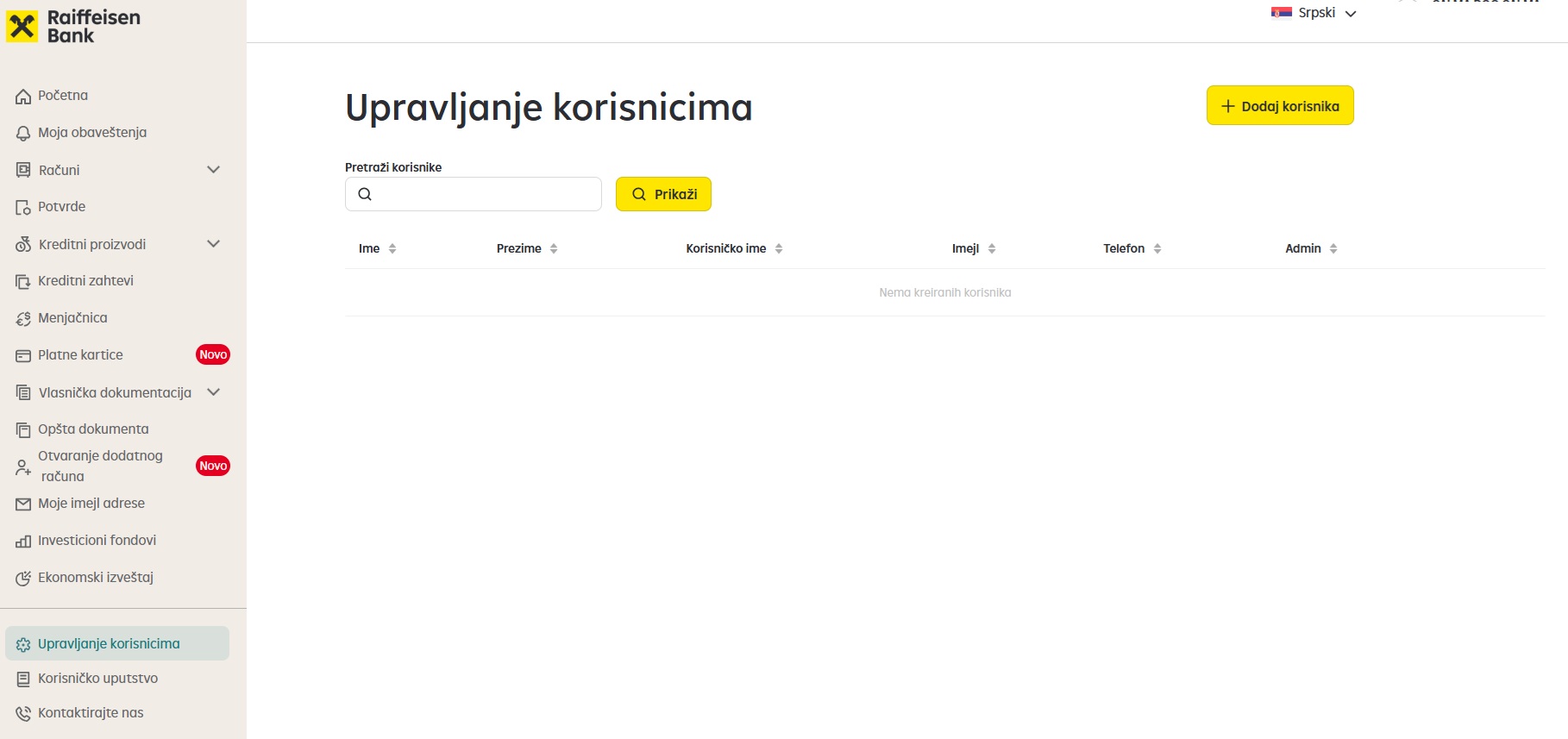Click the Serbian flag icon
Image resolution: width=1568 pixels, height=739 pixels.
click(x=1281, y=12)
